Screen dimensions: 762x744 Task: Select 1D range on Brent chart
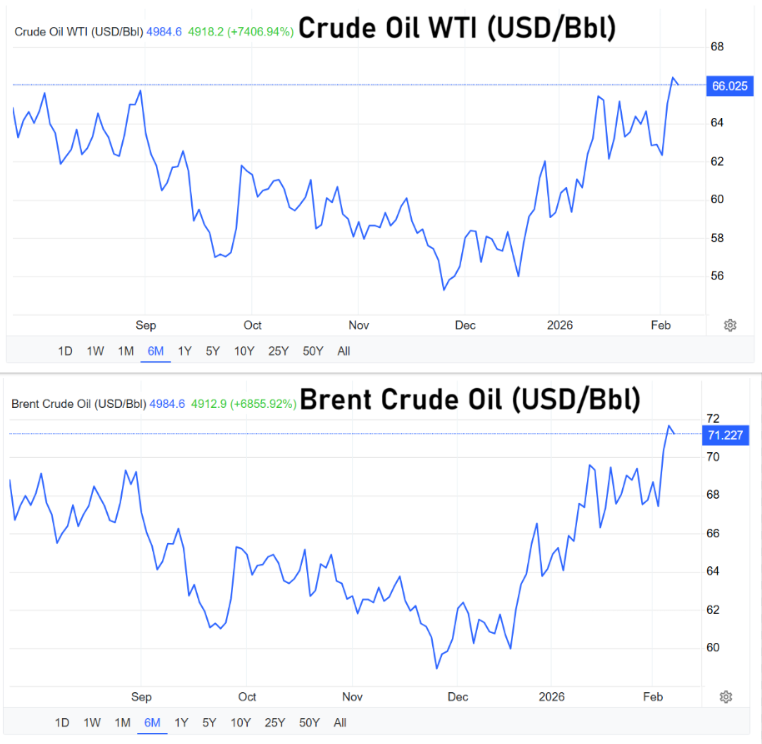(62, 722)
